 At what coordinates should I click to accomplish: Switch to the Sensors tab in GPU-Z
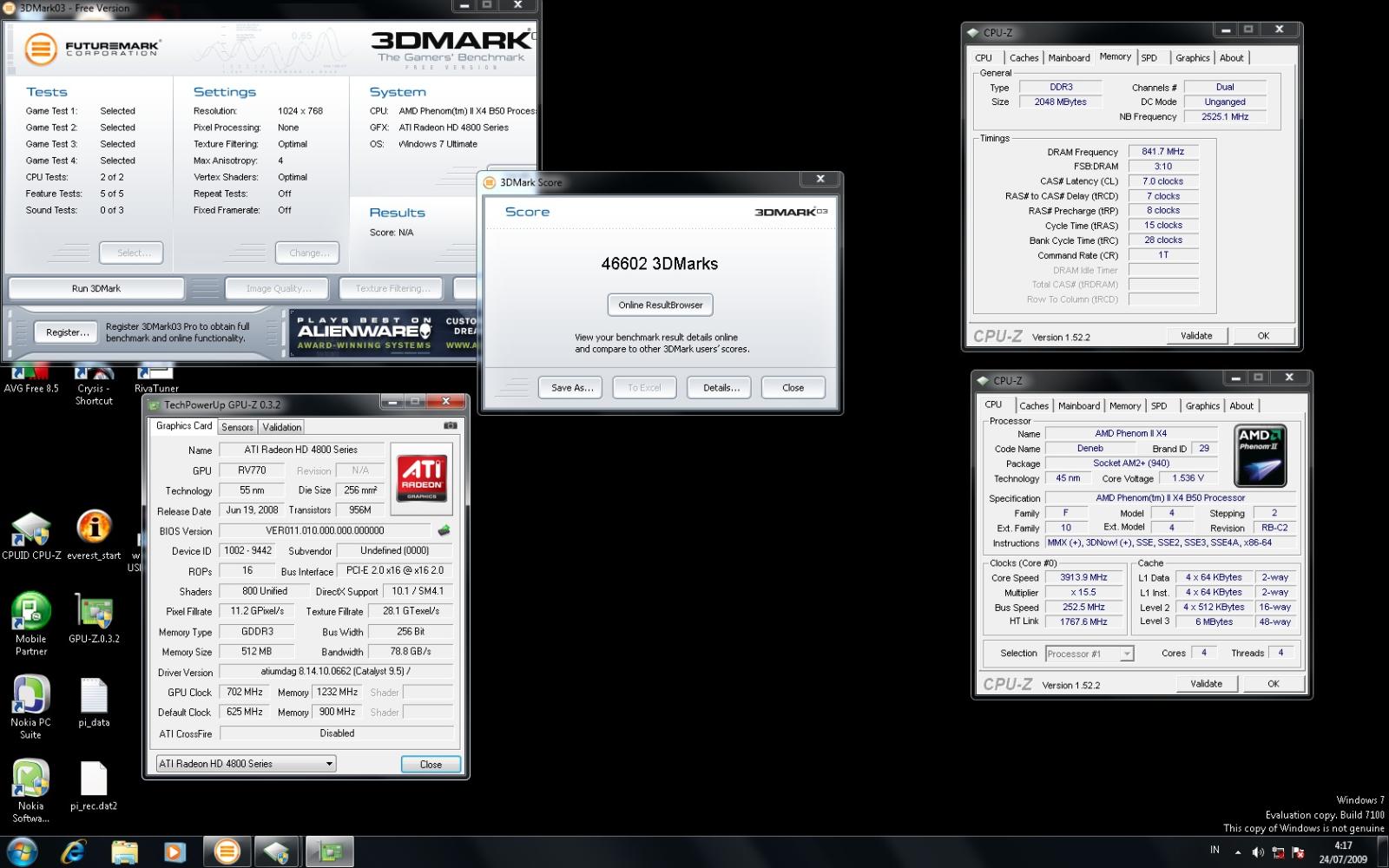(237, 427)
